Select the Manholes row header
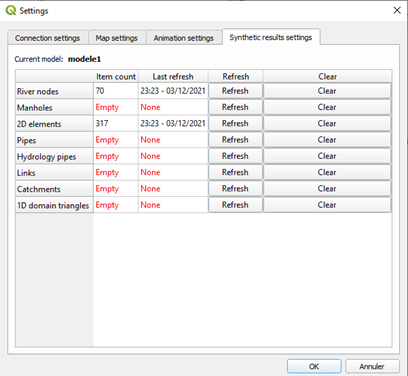408x376 pixels. [54, 107]
